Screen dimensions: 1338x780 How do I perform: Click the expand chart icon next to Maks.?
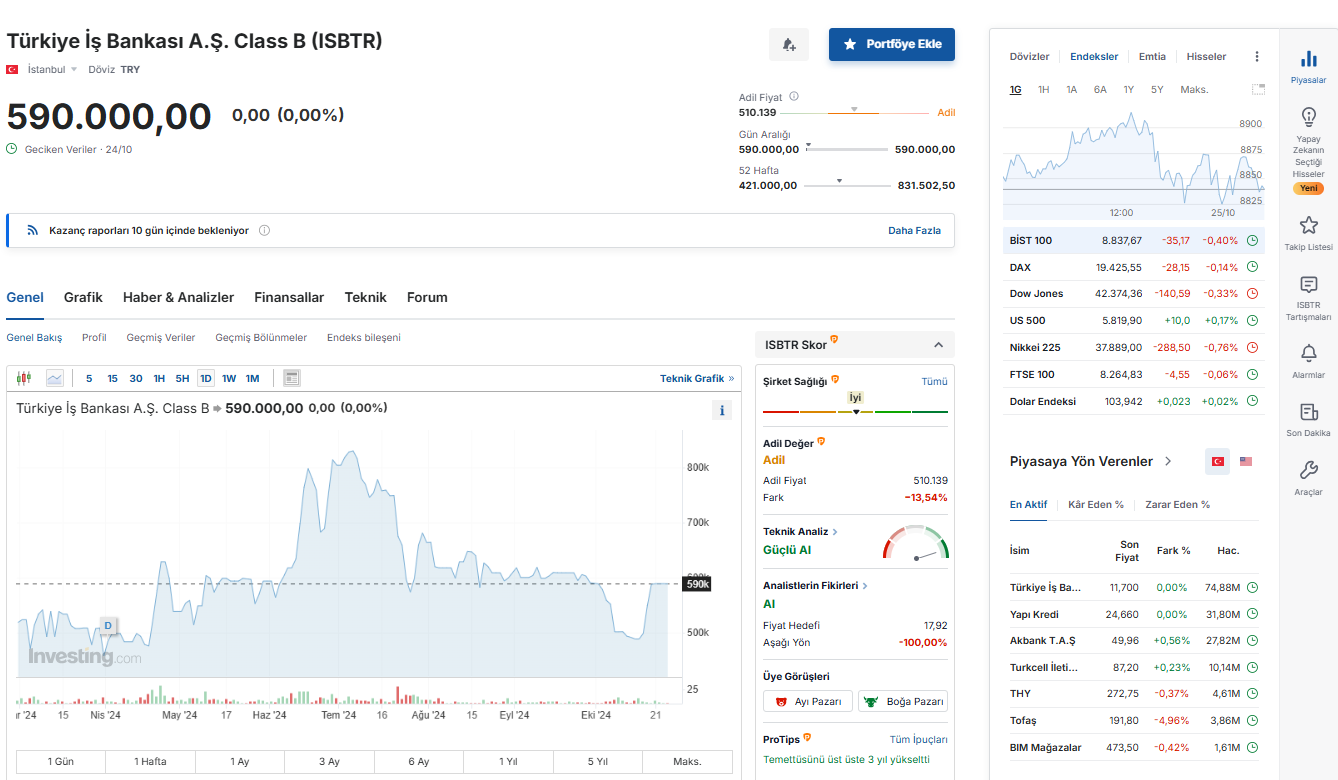(x=1258, y=90)
